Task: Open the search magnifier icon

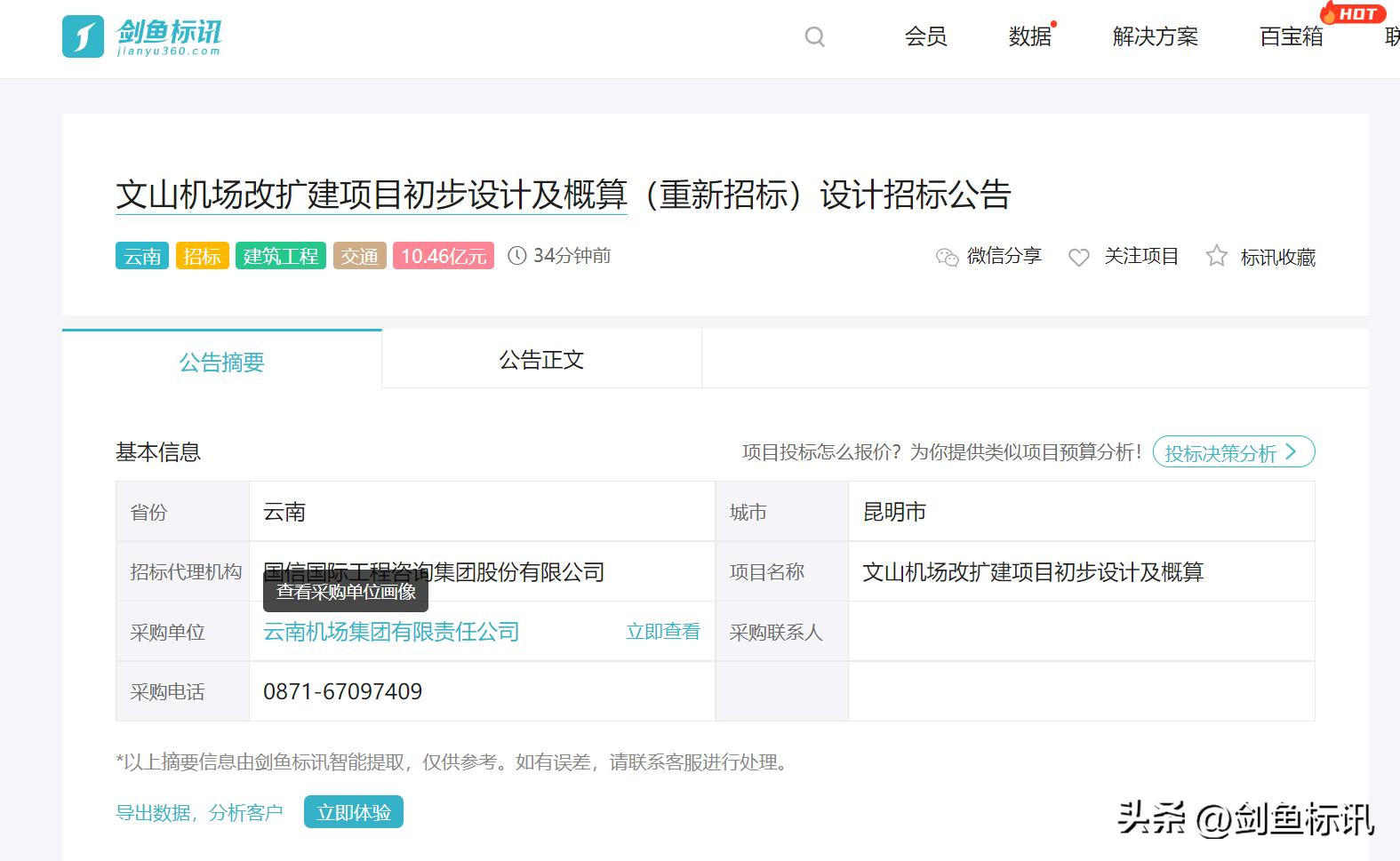Action: pos(815,36)
